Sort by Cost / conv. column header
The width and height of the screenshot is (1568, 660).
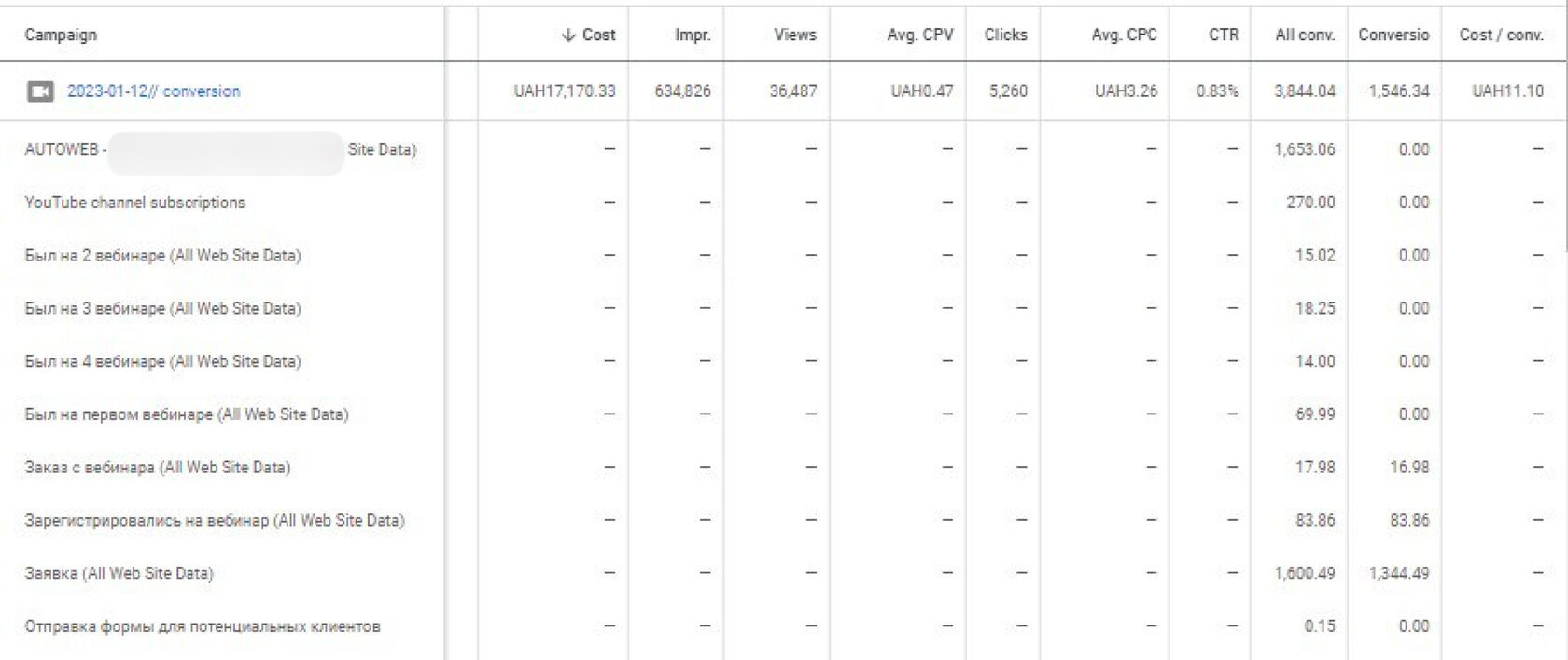tap(1501, 35)
